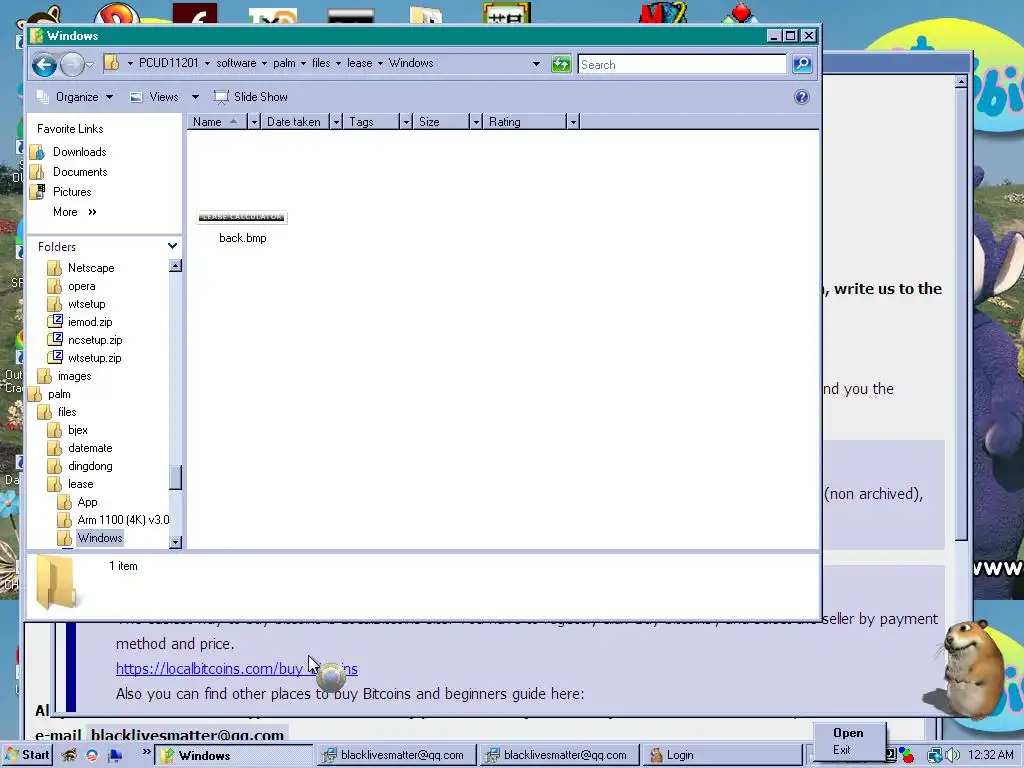Sort by the Tags column

coord(371,121)
